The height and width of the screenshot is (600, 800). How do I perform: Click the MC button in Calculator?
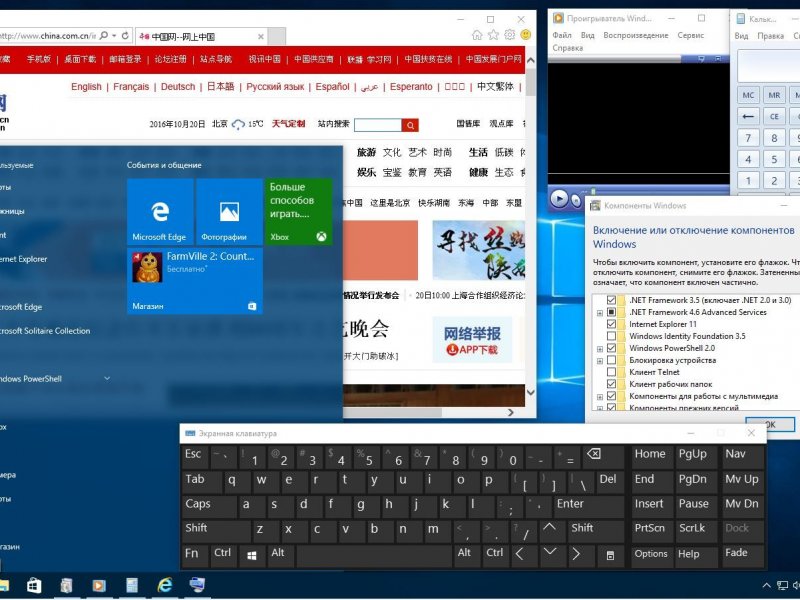pos(748,95)
